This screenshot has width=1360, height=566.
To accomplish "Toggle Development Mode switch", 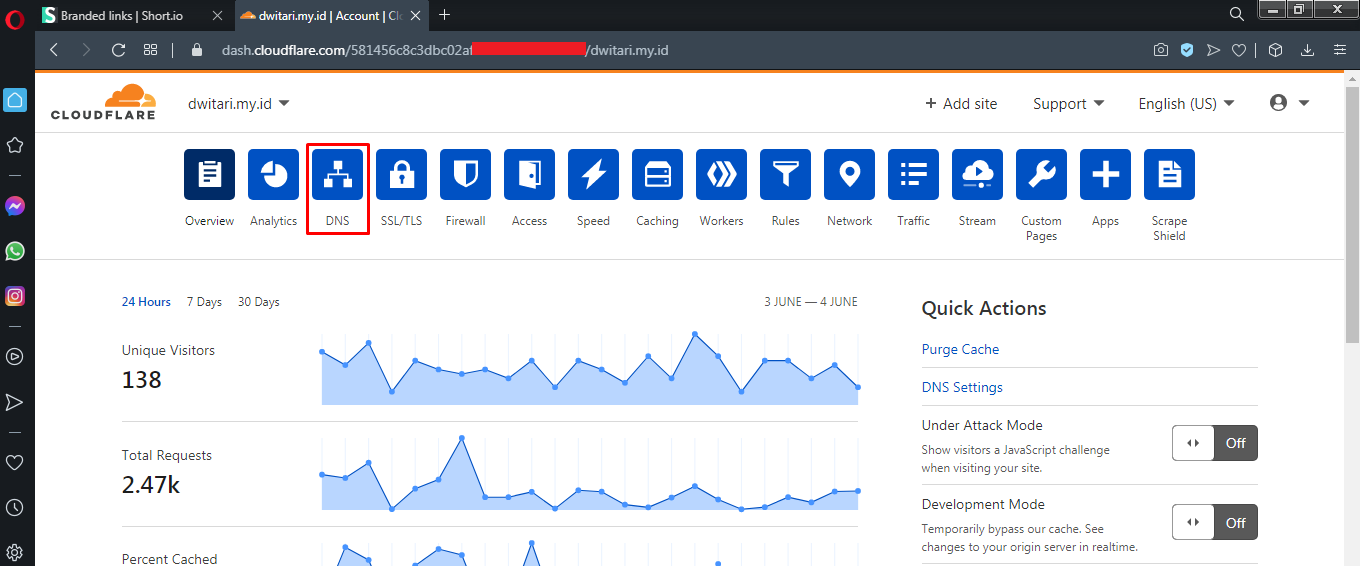I will click(x=1215, y=522).
